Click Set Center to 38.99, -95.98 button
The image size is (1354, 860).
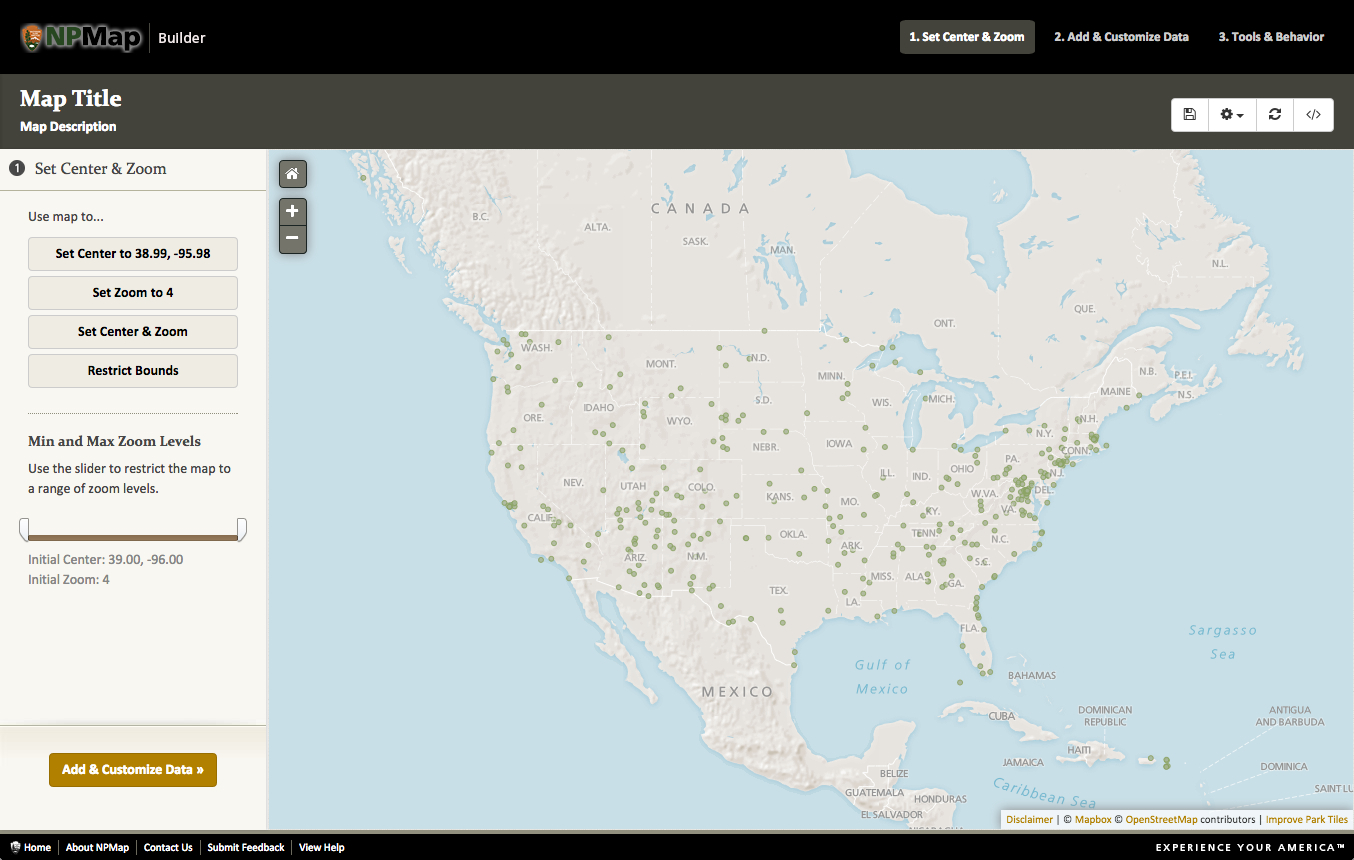pyautogui.click(x=133, y=254)
